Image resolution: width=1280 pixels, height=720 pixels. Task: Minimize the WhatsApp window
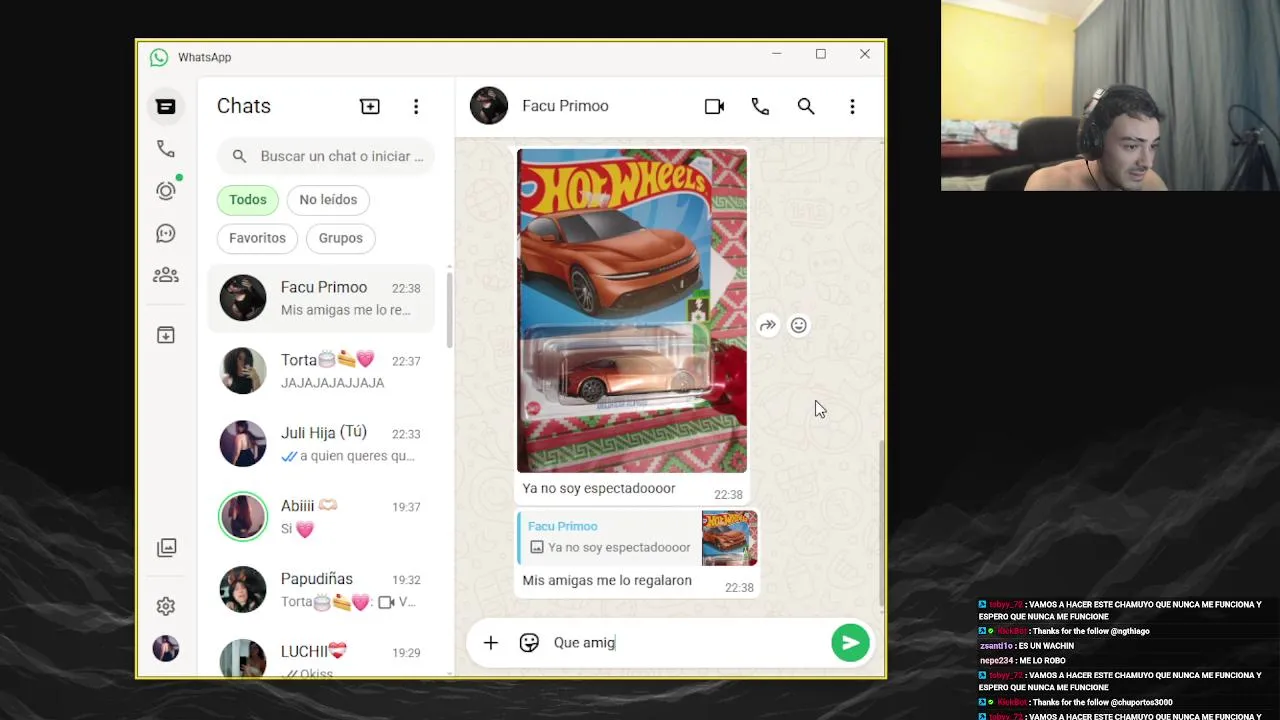[x=777, y=54]
